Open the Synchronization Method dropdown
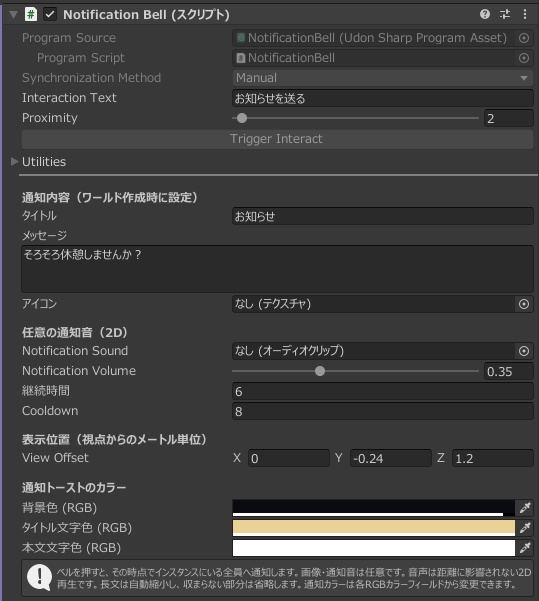The width and height of the screenshot is (539, 601). 383,78
